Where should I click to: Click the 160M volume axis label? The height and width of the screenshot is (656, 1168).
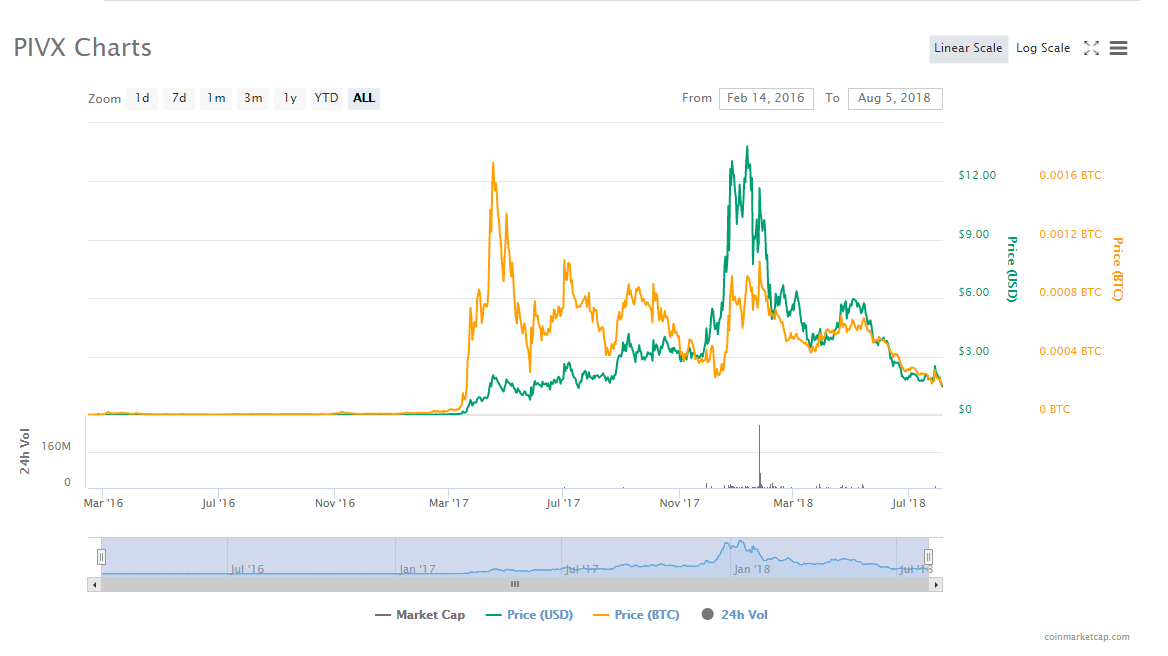point(56,447)
